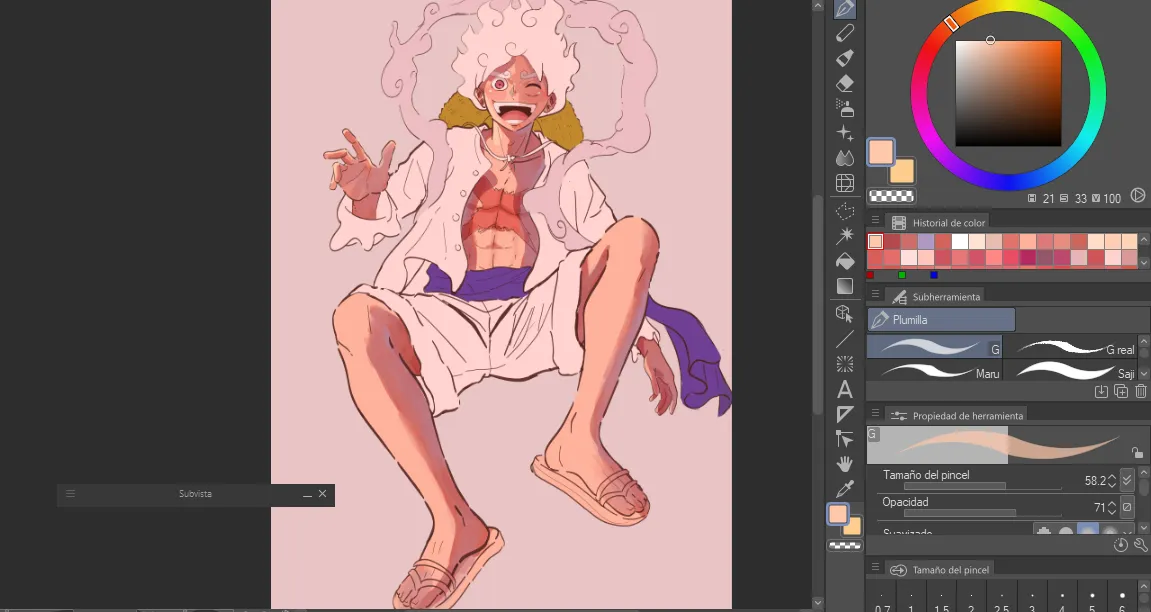Switch color wheel mode with arrow icon
The height and width of the screenshot is (612, 1151).
coord(1138,195)
